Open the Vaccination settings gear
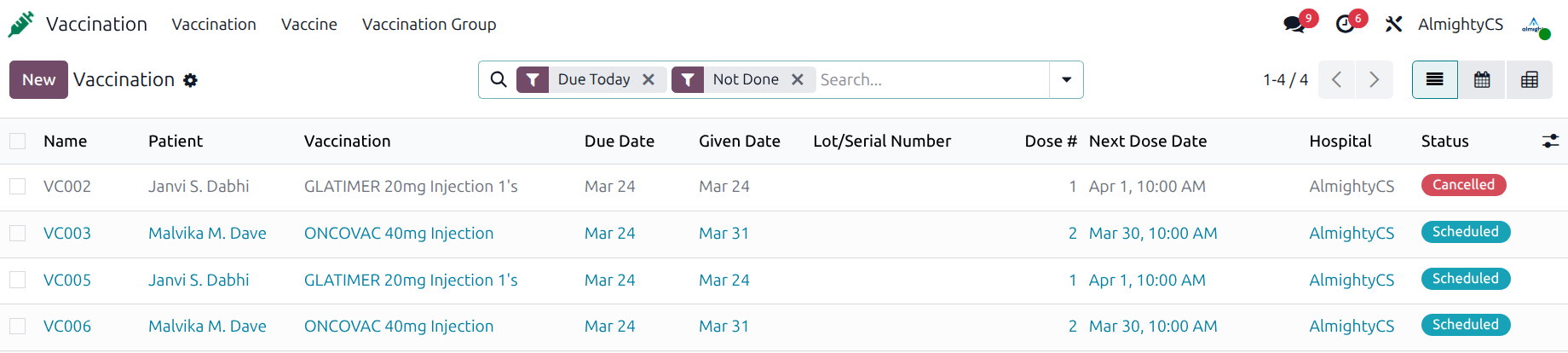The width and height of the screenshot is (1568, 353). (190, 80)
